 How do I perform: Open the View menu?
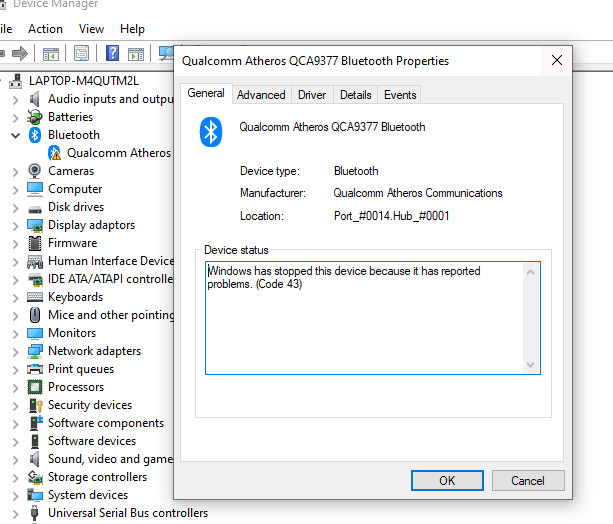91,29
